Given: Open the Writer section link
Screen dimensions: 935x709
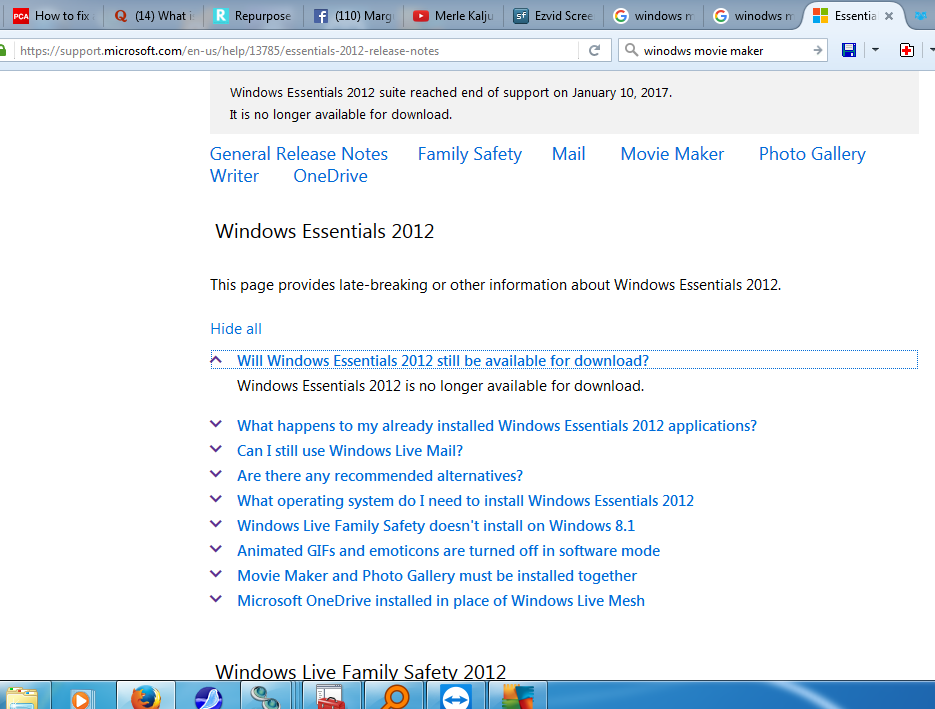Looking at the screenshot, I should (234, 176).
